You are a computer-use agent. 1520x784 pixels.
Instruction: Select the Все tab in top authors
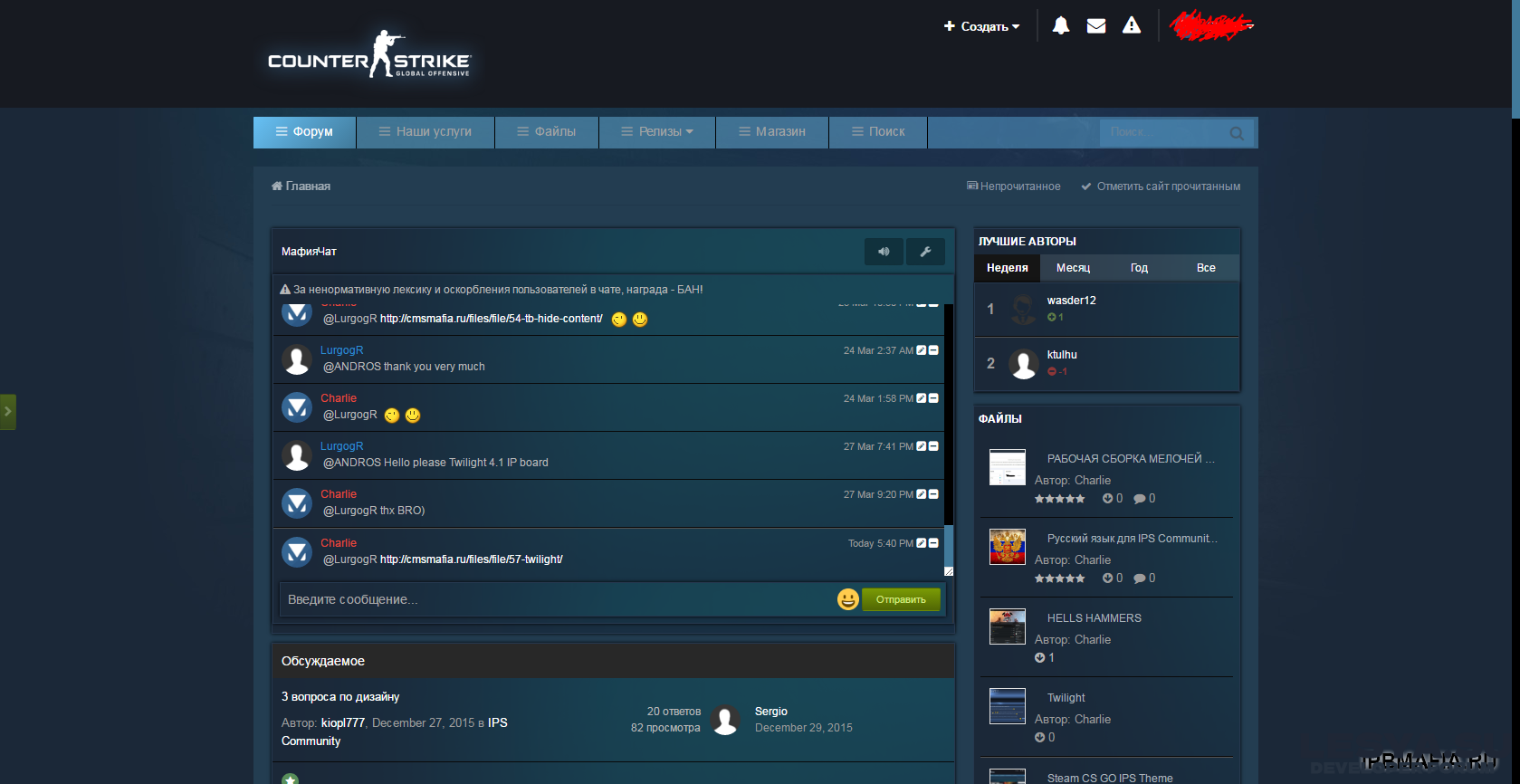[1206, 268]
